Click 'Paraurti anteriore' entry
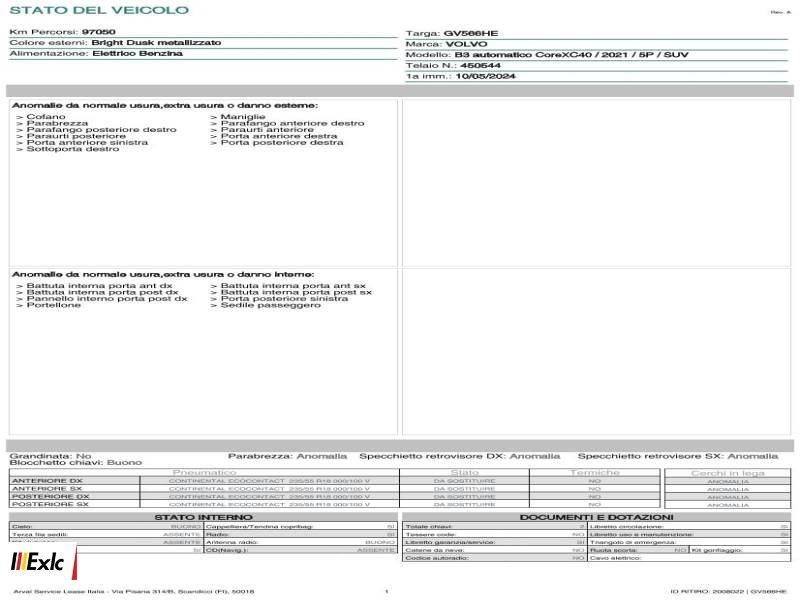The image size is (800, 600). (x=267, y=130)
